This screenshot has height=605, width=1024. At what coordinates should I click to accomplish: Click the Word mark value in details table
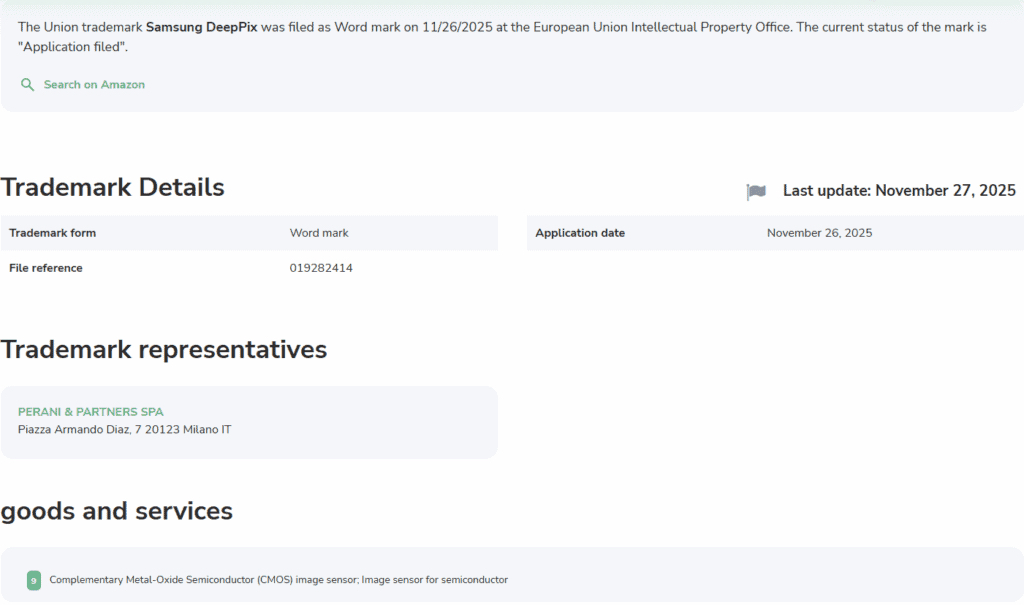pyautogui.click(x=318, y=232)
